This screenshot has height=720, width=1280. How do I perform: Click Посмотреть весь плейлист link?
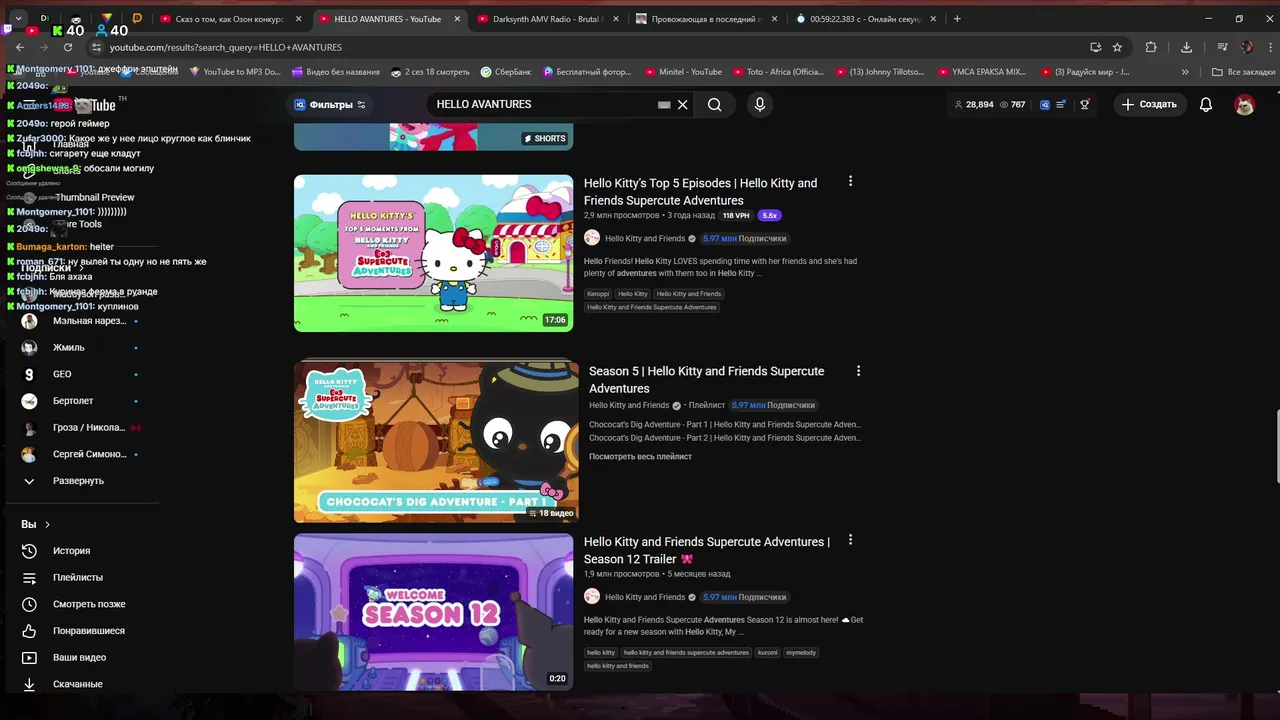click(640, 456)
